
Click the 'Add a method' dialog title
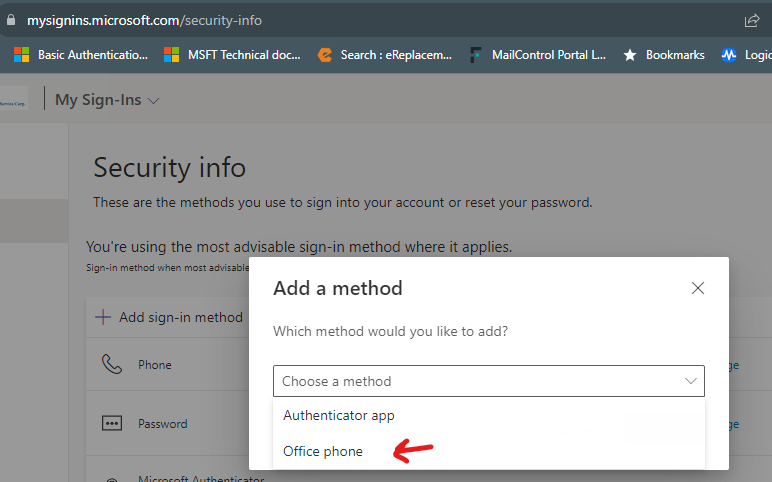click(338, 288)
